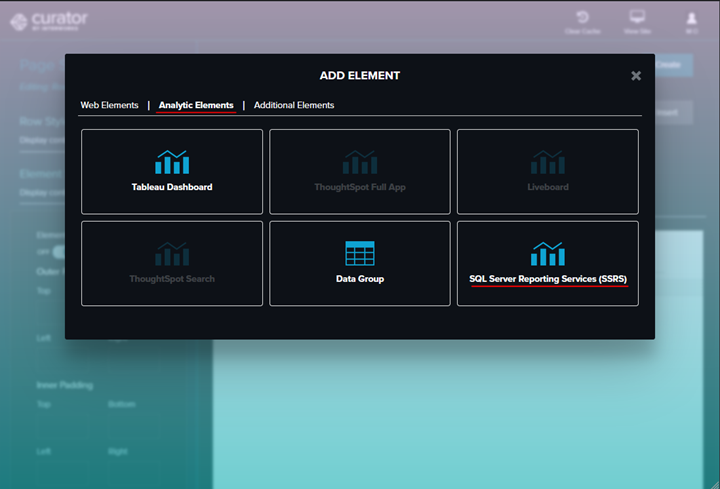Click the SSRS bar chart icon
Viewport: 720px width, 489px height.
[547, 254]
